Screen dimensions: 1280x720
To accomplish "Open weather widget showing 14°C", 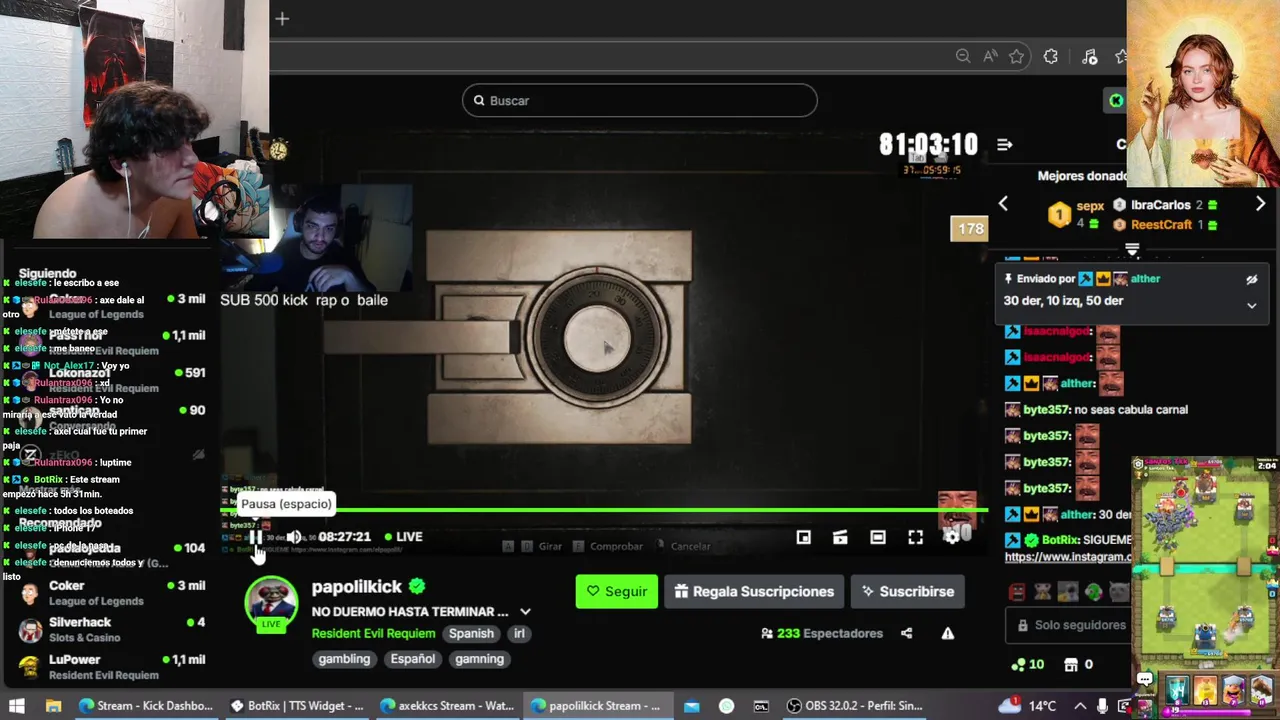I will (x=1028, y=705).
